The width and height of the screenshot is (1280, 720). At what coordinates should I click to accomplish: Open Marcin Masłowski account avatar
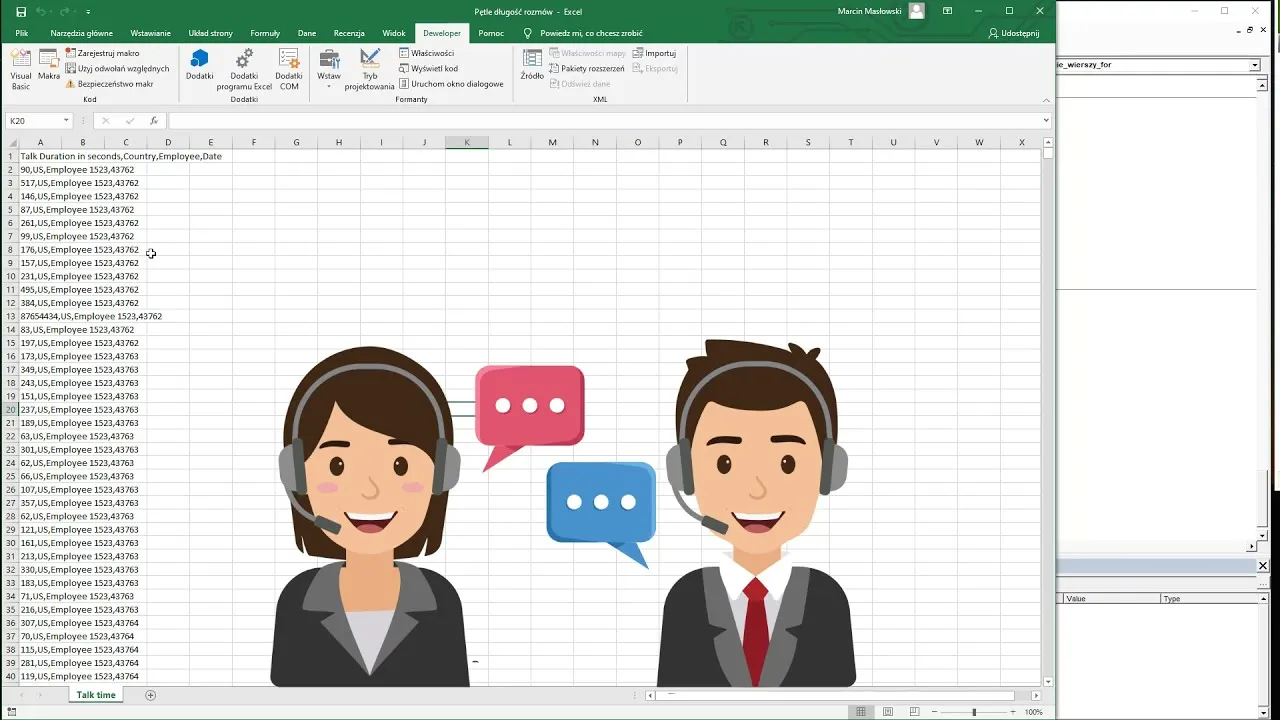pyautogui.click(x=917, y=11)
